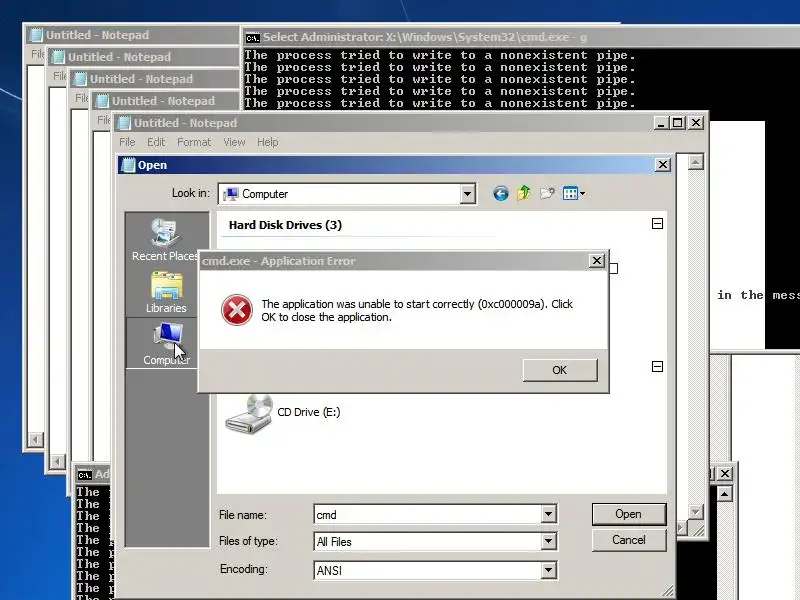Click Cancel in the Open dialog
Viewport: 800px width, 600px height.
click(x=629, y=540)
